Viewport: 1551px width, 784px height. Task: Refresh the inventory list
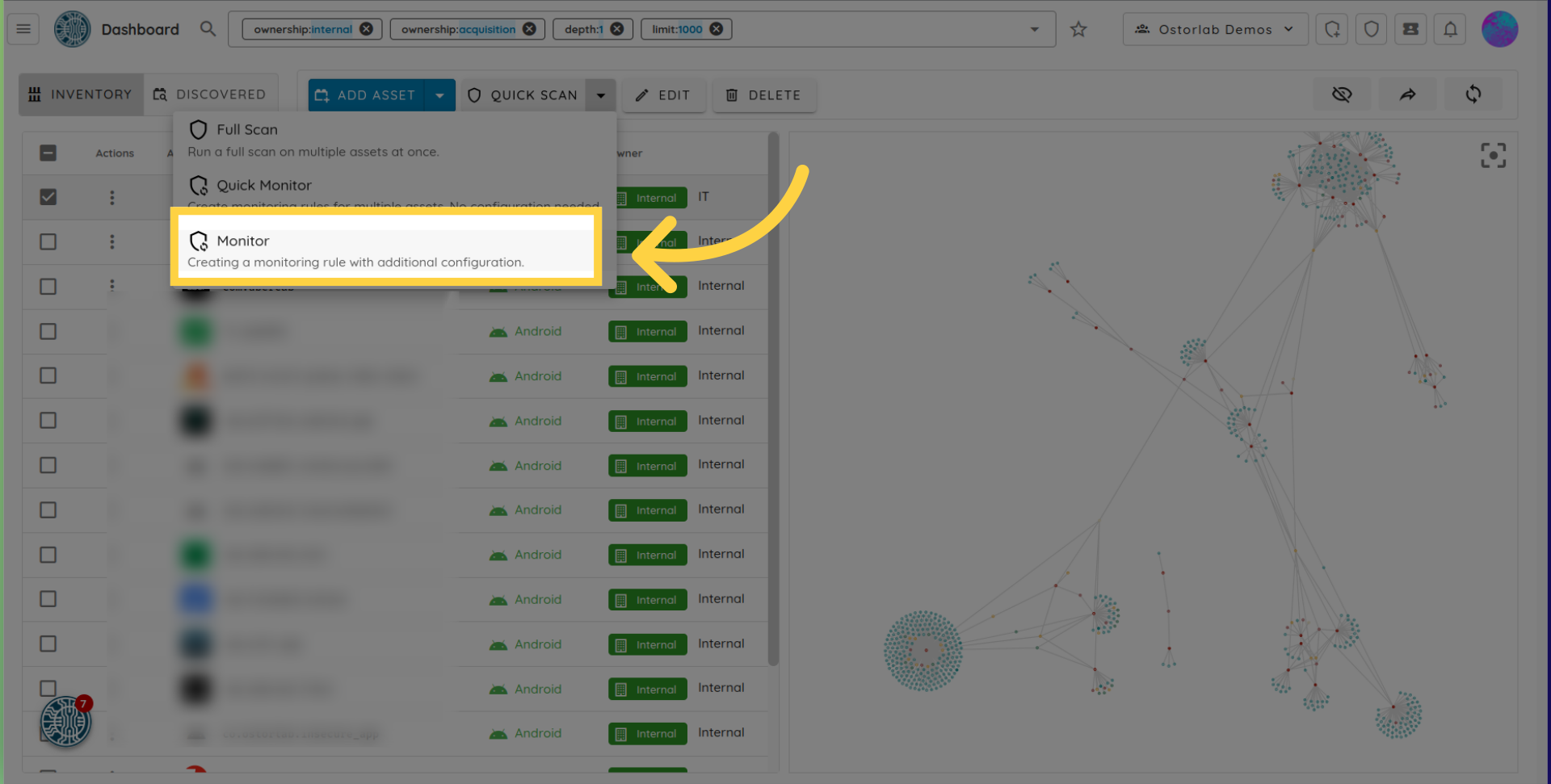[1473, 94]
